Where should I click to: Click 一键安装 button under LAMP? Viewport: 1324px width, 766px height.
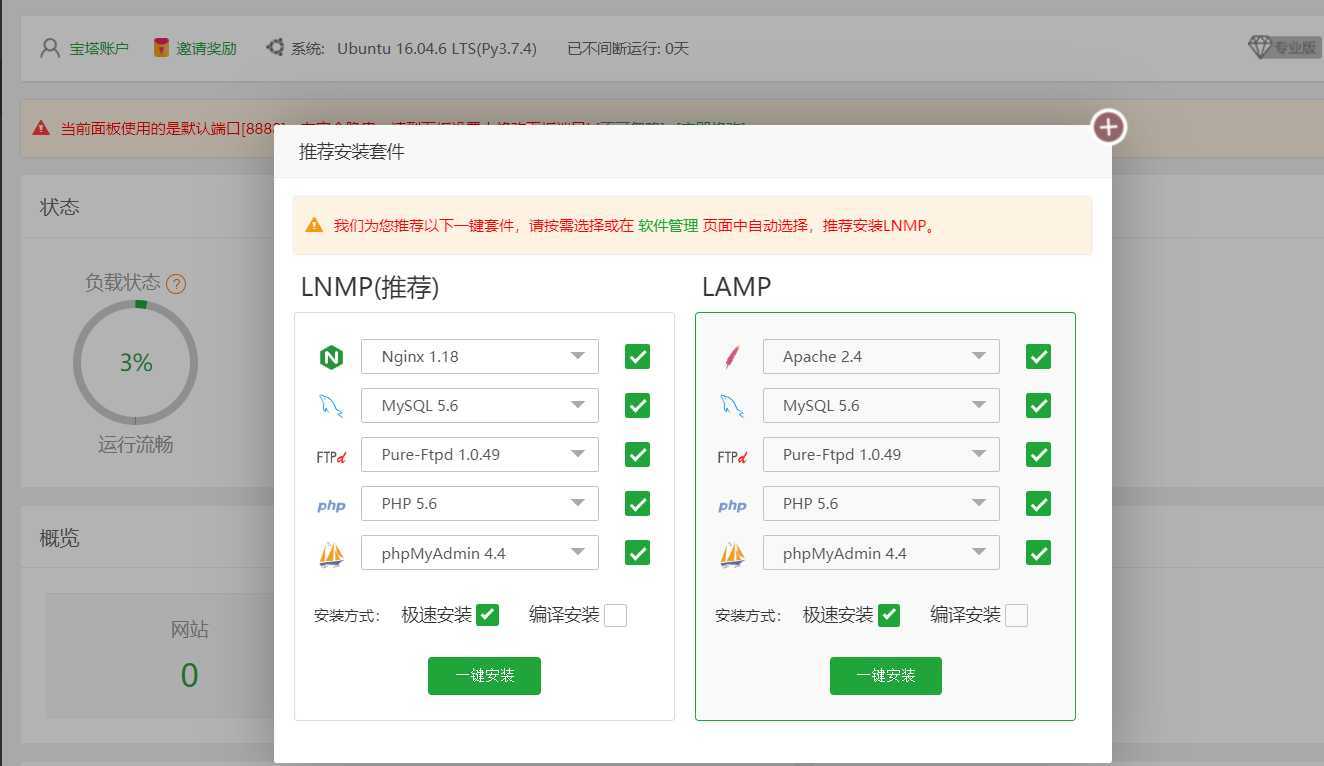coord(886,676)
